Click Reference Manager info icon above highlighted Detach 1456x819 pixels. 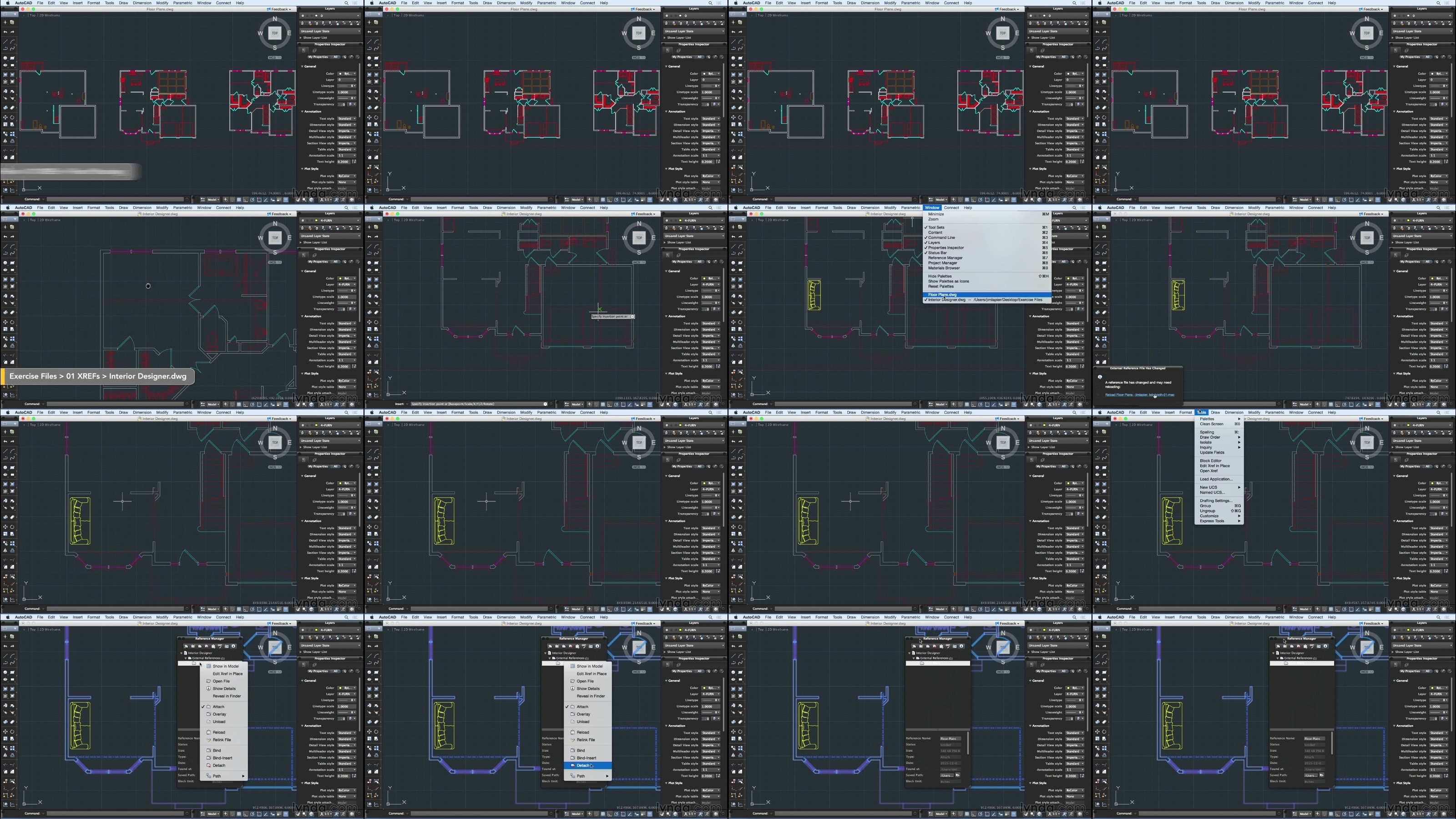(x=597, y=646)
